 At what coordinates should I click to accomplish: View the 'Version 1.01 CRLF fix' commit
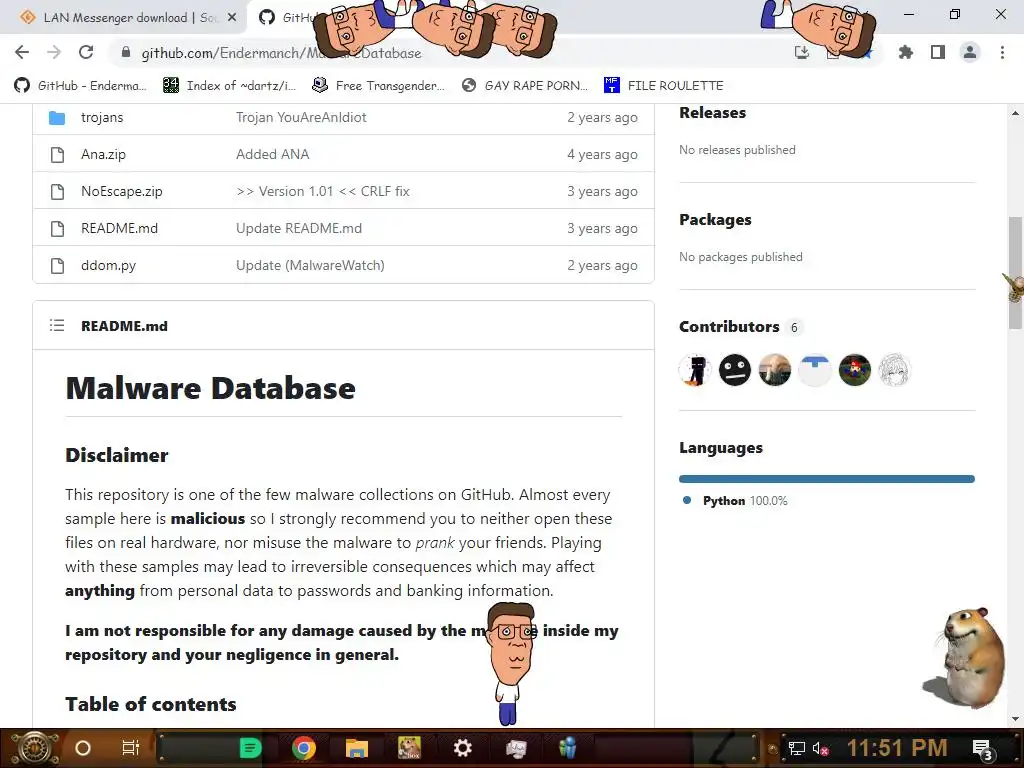(323, 191)
